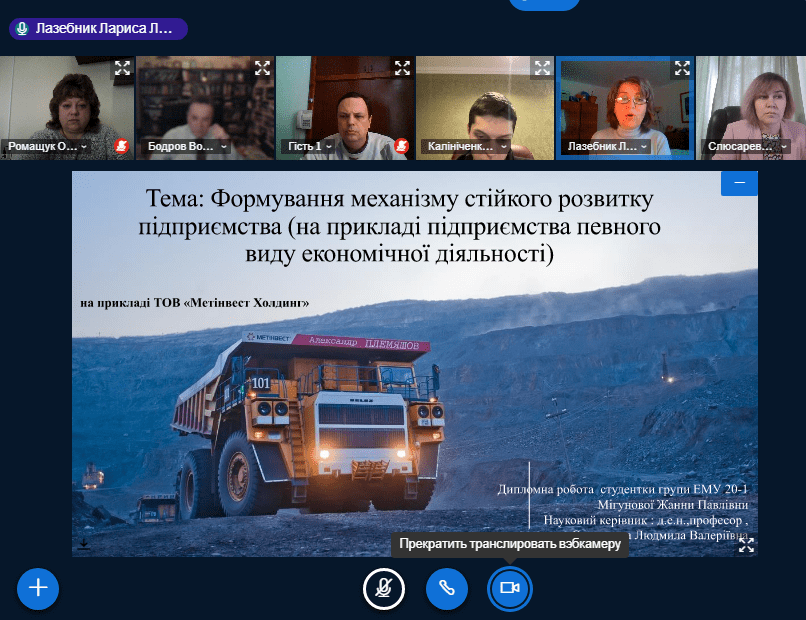Minimize the presentation with the minus button

tap(739, 183)
